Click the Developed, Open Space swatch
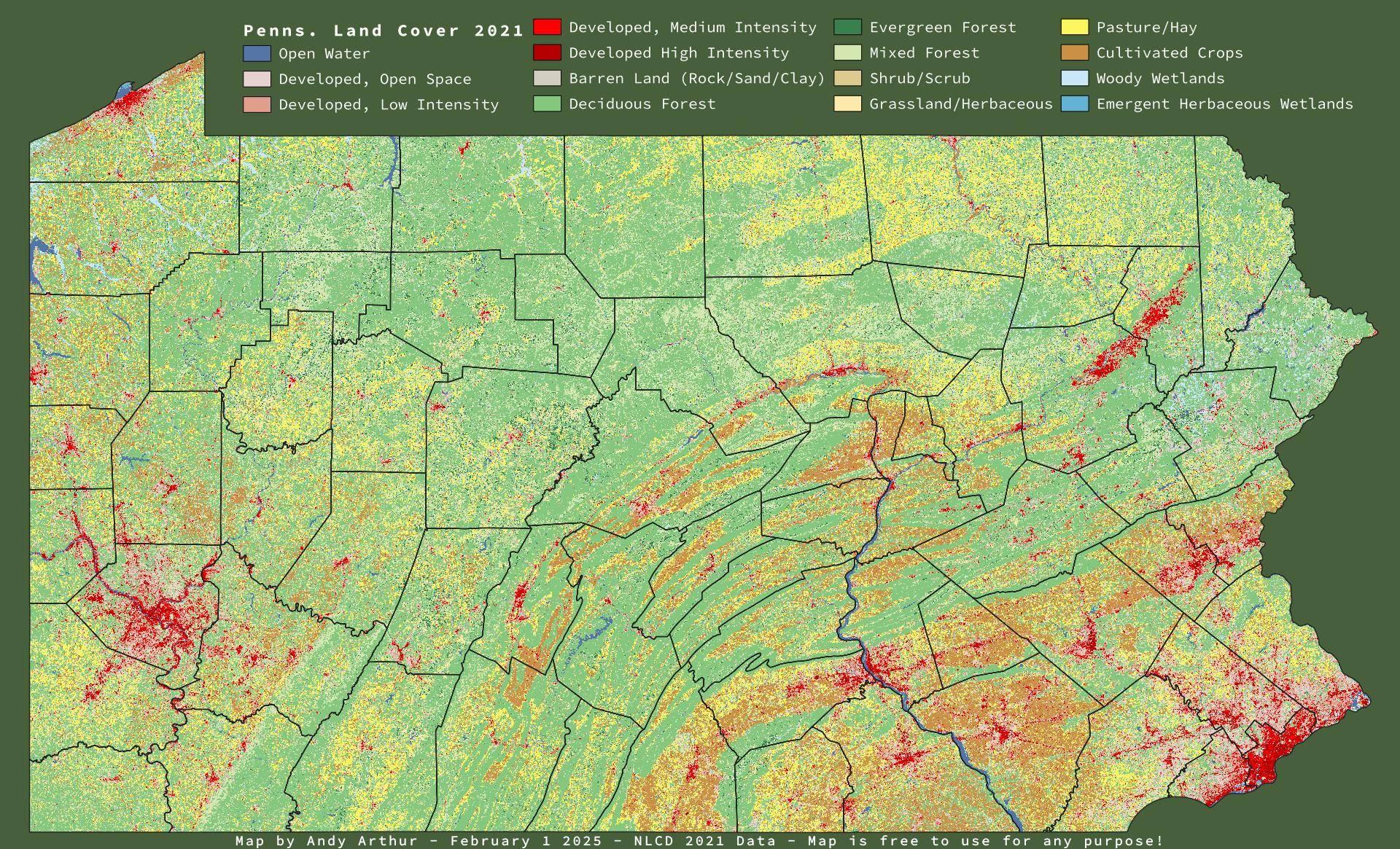The image size is (1400, 849). click(x=257, y=79)
